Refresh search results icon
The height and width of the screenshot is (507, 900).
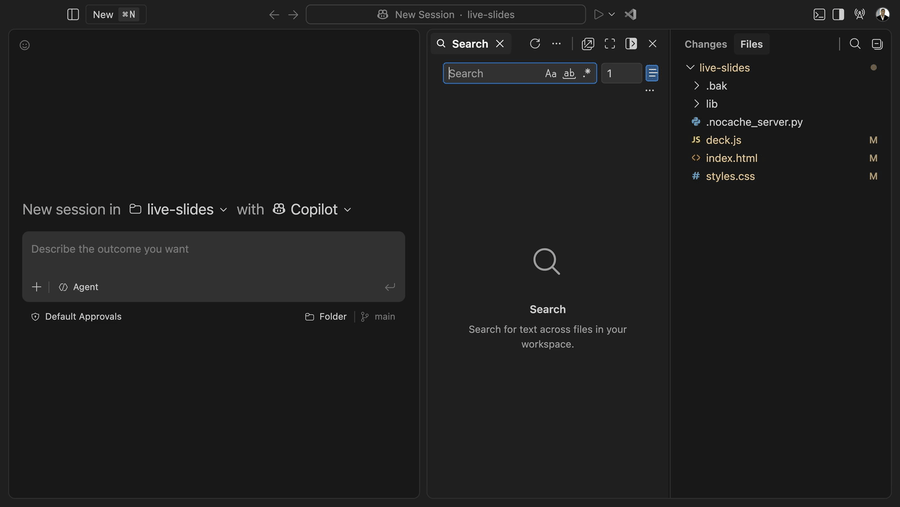pyautogui.click(x=535, y=44)
